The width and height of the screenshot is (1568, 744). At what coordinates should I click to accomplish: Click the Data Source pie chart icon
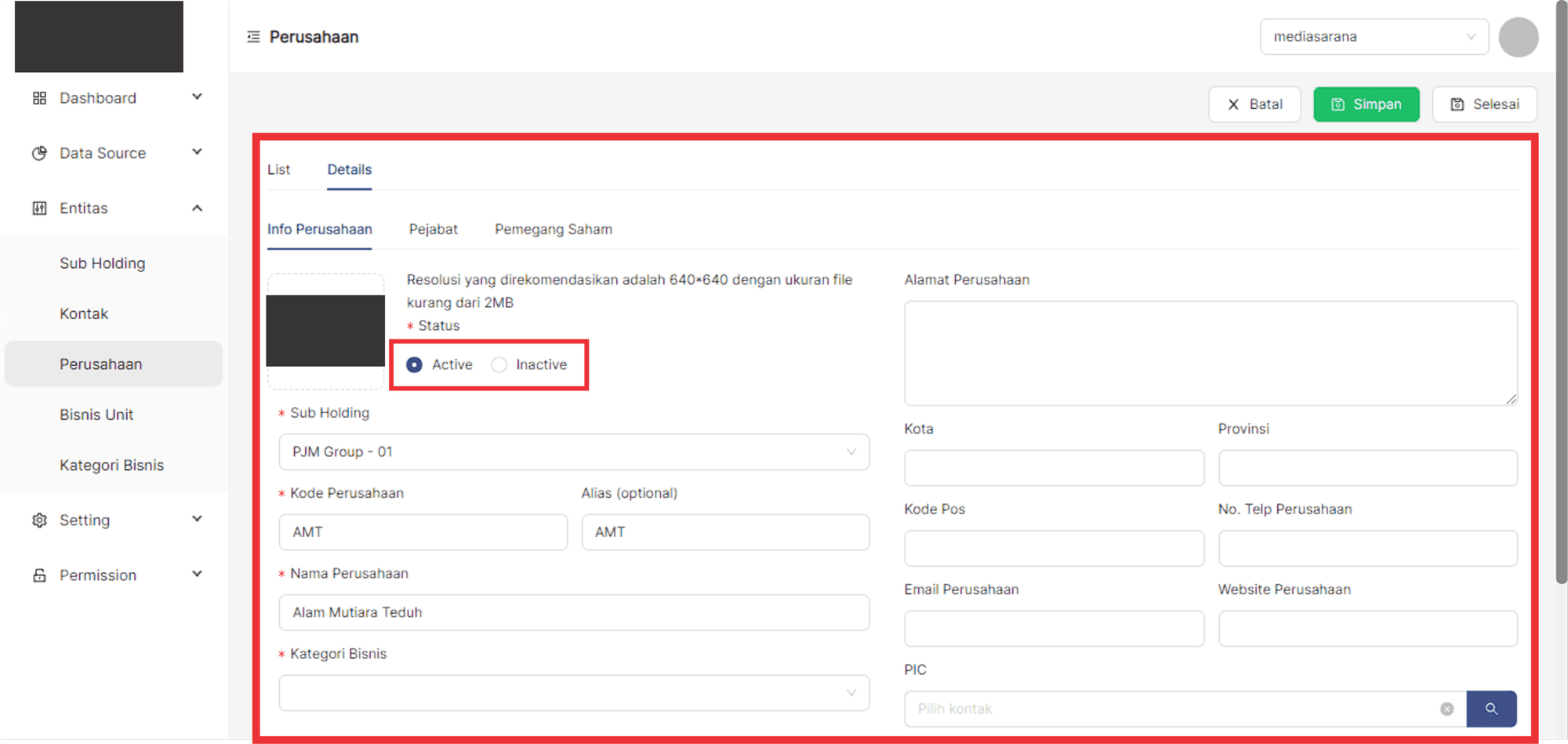click(39, 153)
